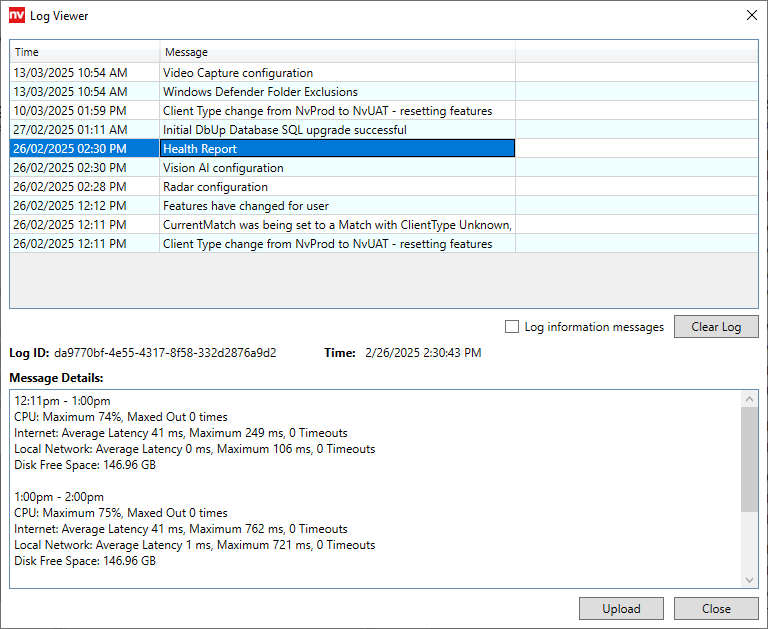Click the Close button at bottom
Screen dimensions: 768x629
[x=716, y=608]
